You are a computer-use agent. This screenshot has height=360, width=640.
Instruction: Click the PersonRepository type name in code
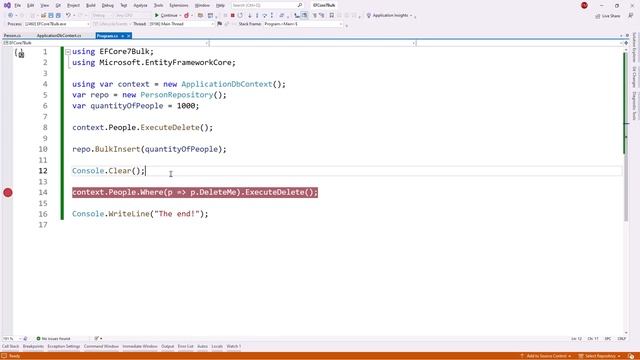coord(177,95)
